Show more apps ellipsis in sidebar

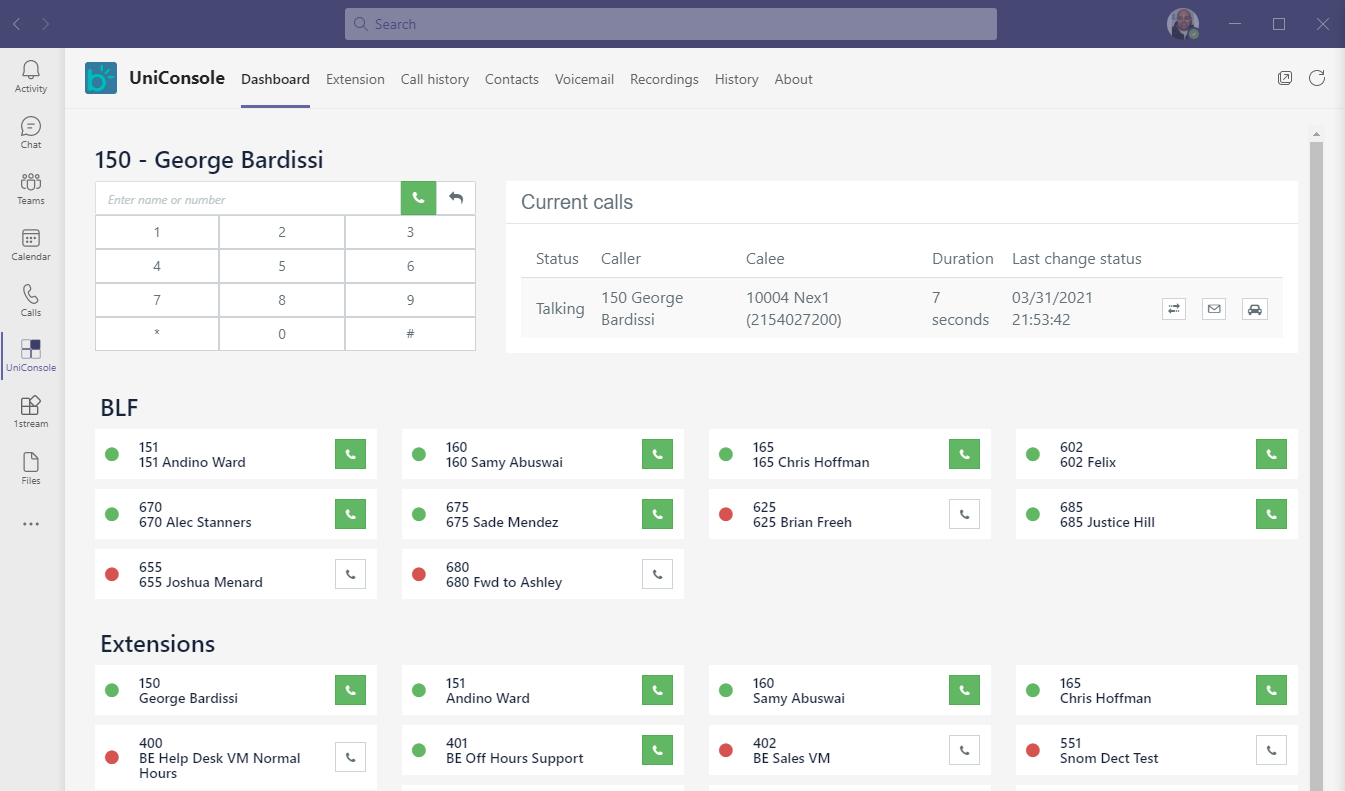point(31,524)
